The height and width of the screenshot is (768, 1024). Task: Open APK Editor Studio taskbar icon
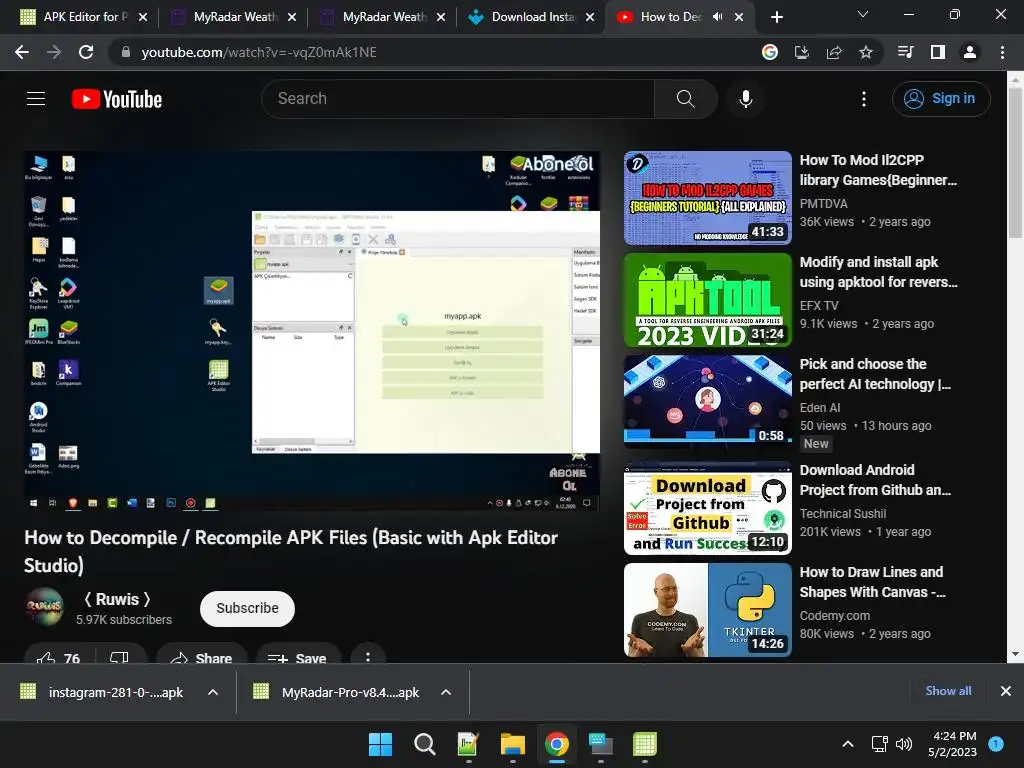point(645,744)
